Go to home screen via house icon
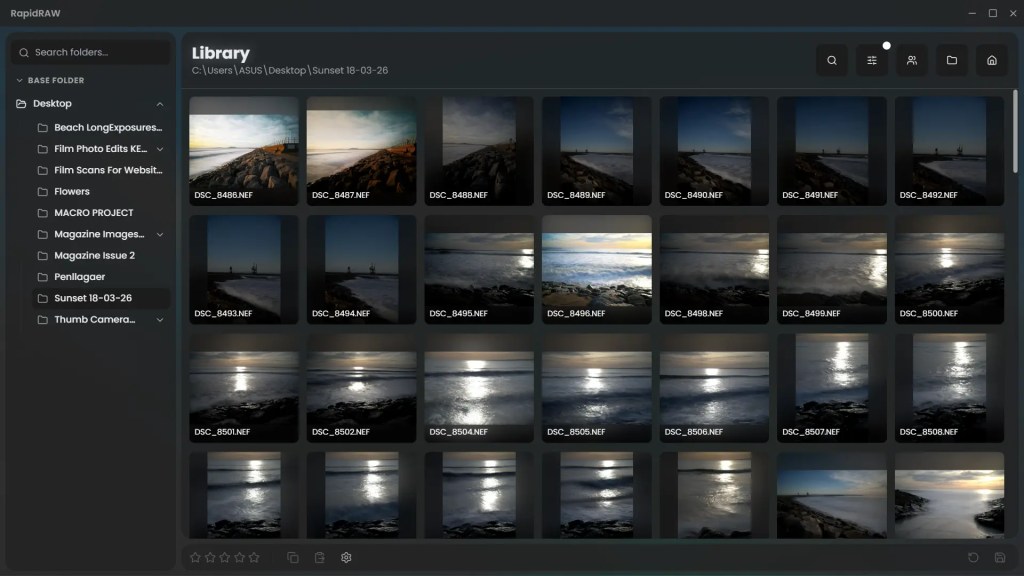The height and width of the screenshot is (576, 1024). click(992, 60)
